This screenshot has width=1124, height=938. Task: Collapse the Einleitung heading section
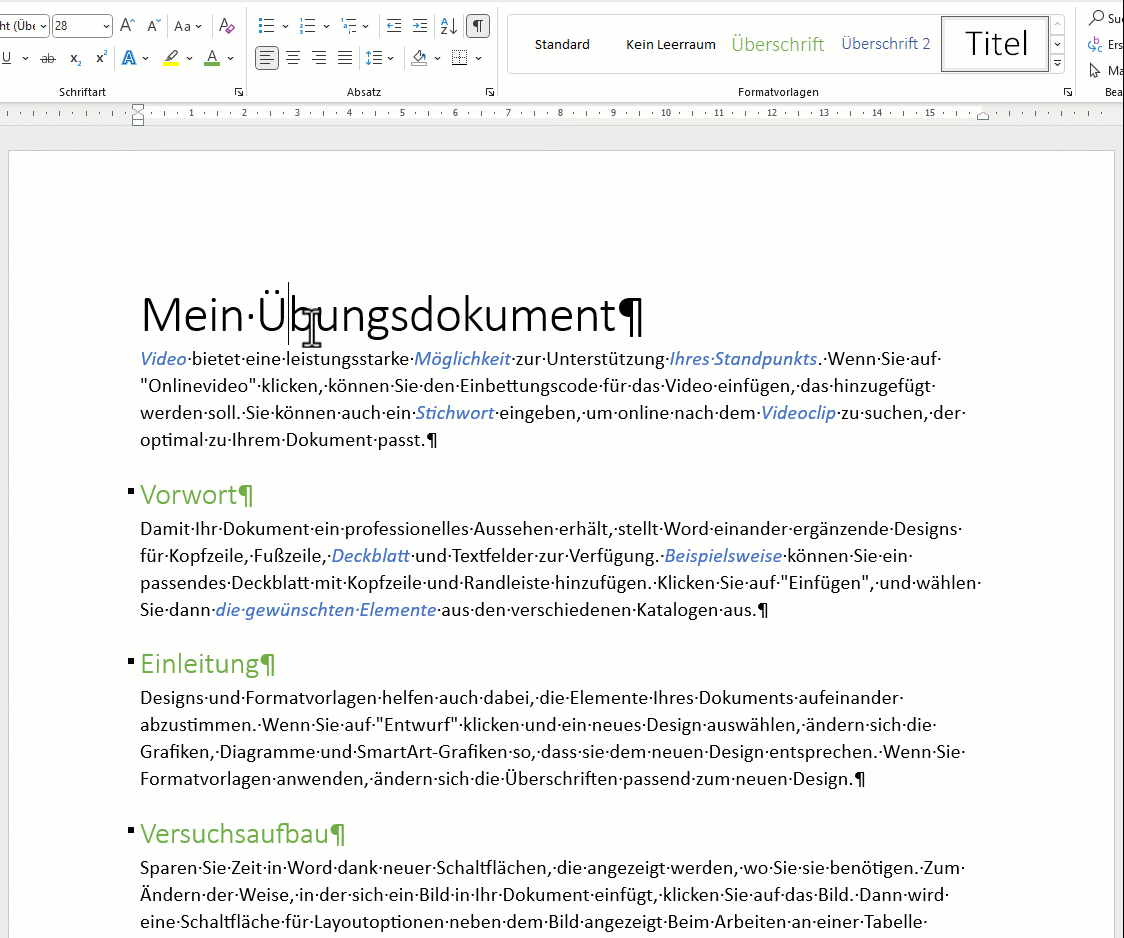tap(131, 661)
